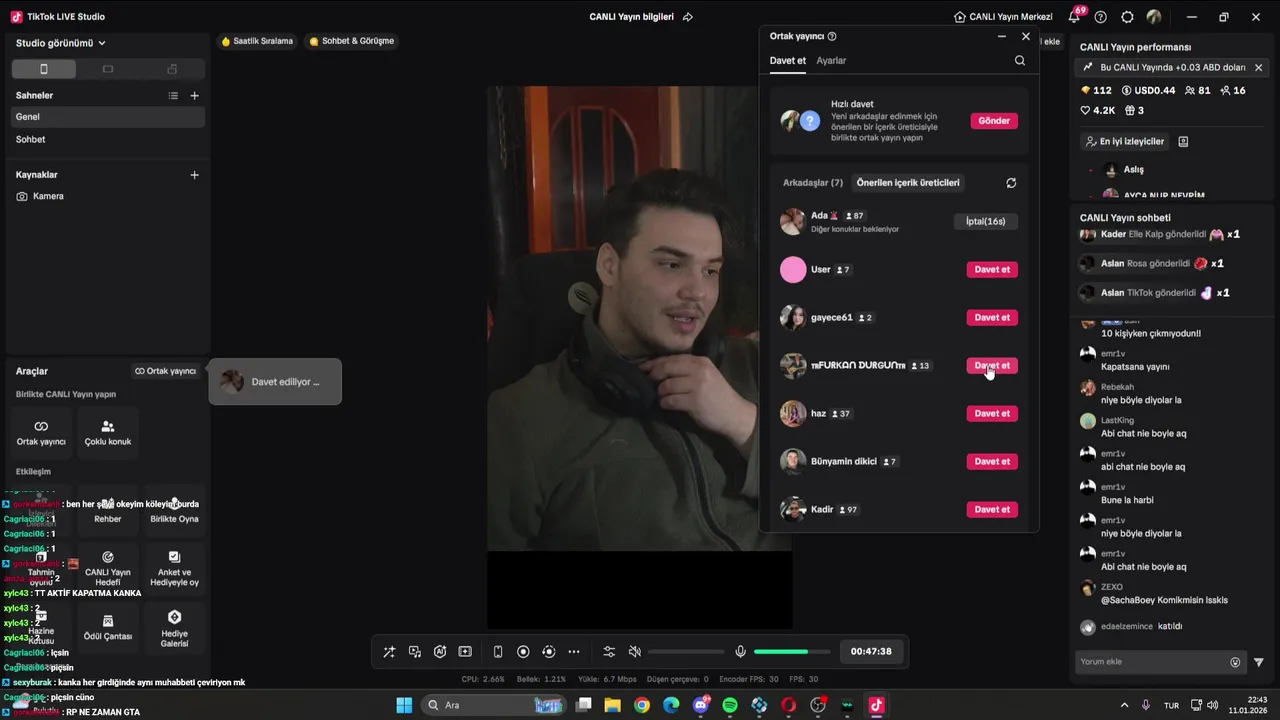
Task: Click the record button icon
Action: point(523,652)
